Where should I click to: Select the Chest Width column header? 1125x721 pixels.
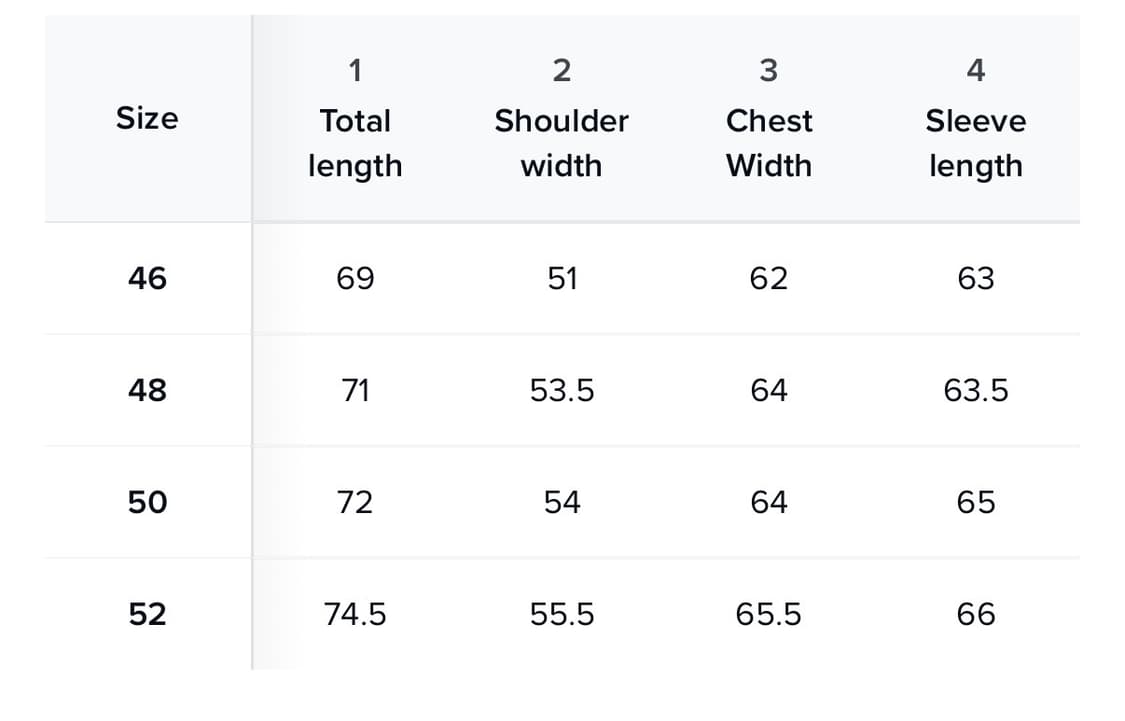[x=768, y=141]
